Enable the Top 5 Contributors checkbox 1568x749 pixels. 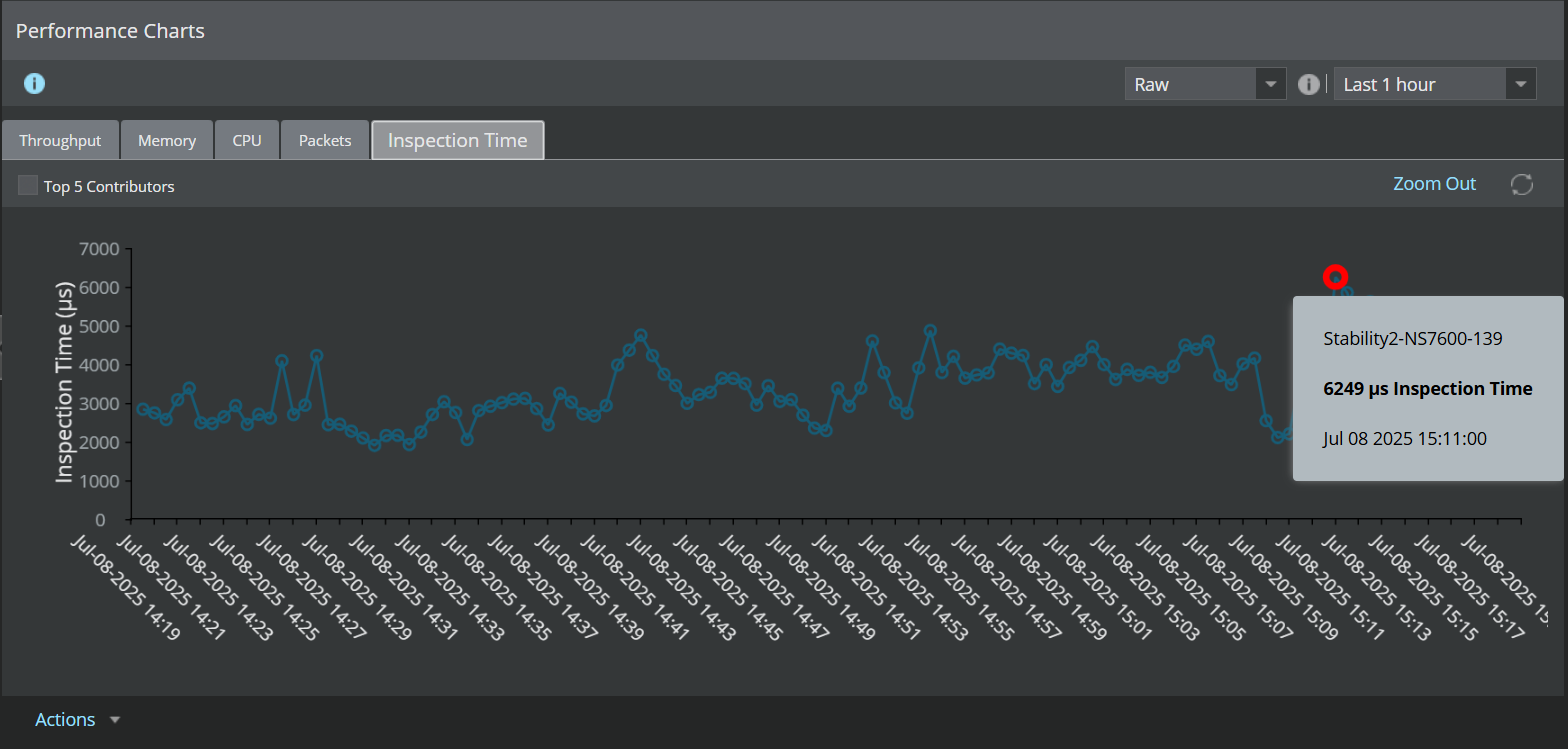pyautogui.click(x=28, y=186)
